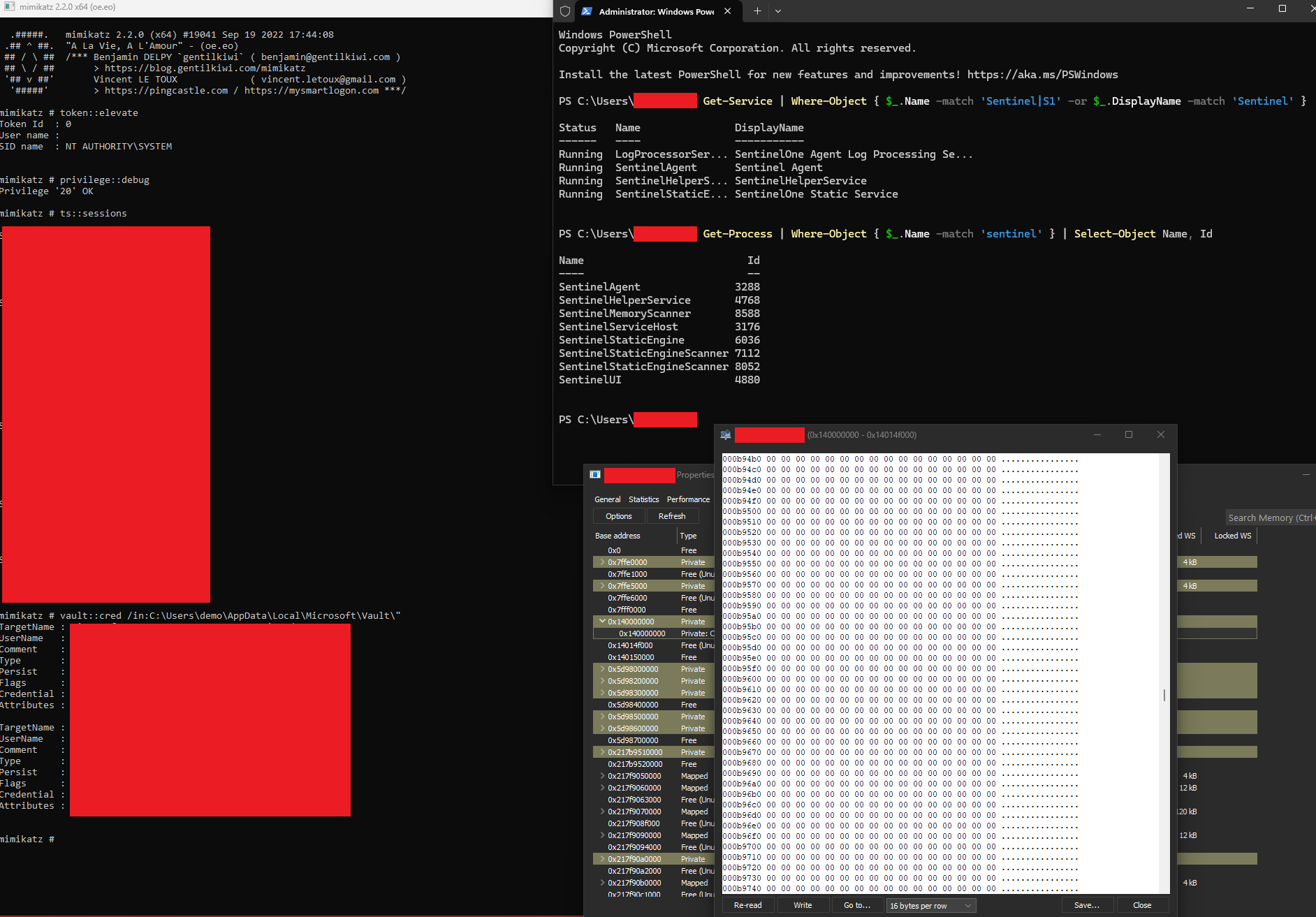This screenshot has height=917, width=1316.
Task: Expand the 0x5d98000000 memory region
Action: click(x=603, y=669)
